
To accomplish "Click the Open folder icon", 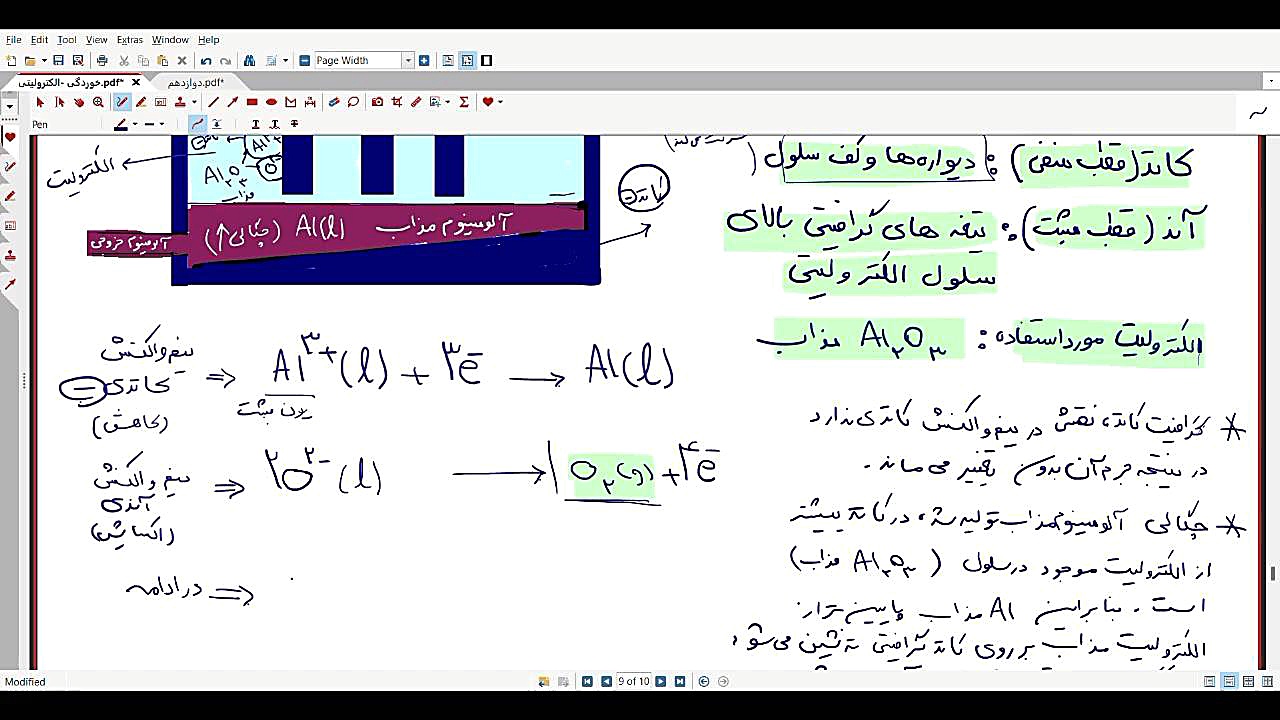I will point(30,61).
